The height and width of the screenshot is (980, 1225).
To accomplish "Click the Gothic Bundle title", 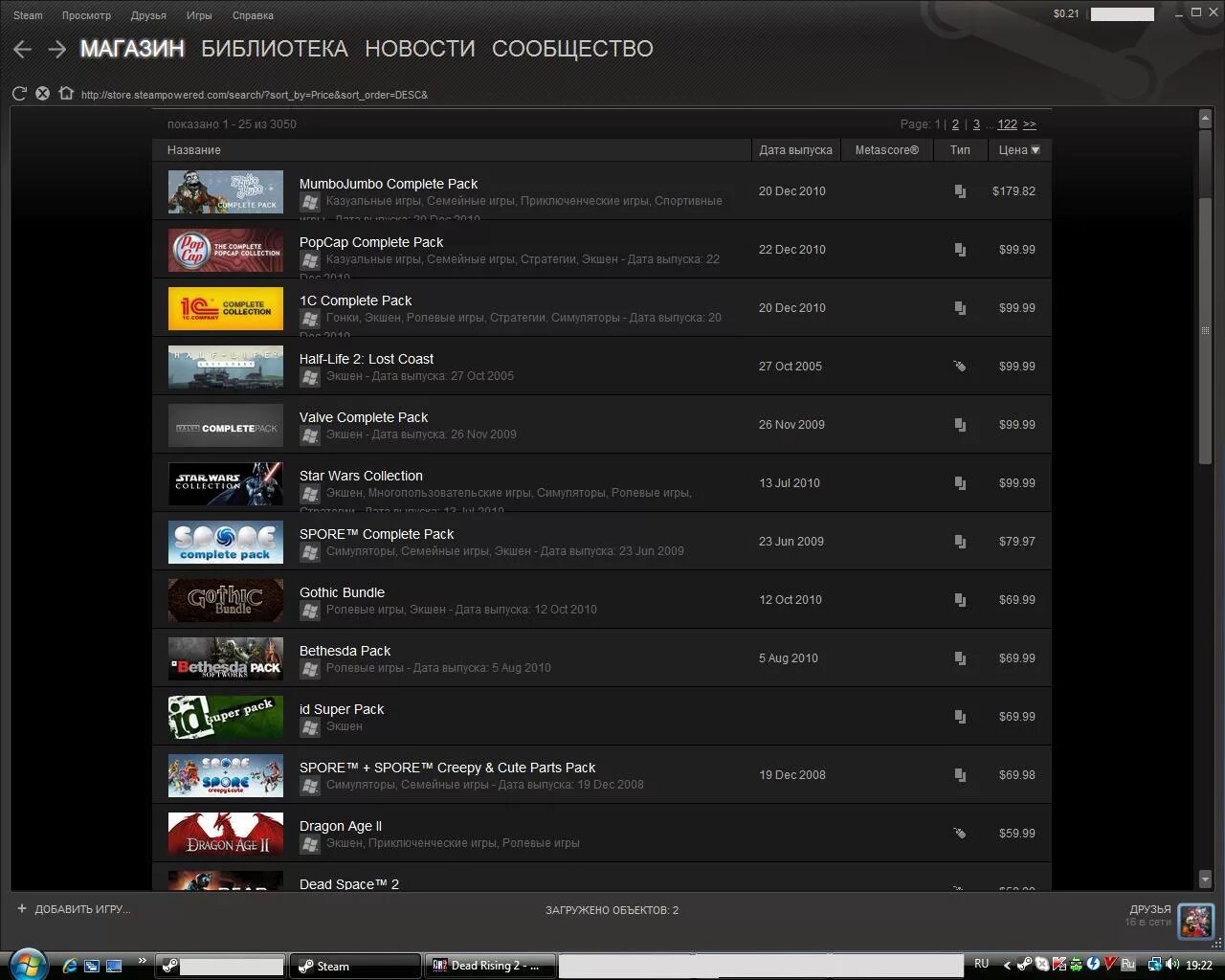I will pyautogui.click(x=342, y=592).
